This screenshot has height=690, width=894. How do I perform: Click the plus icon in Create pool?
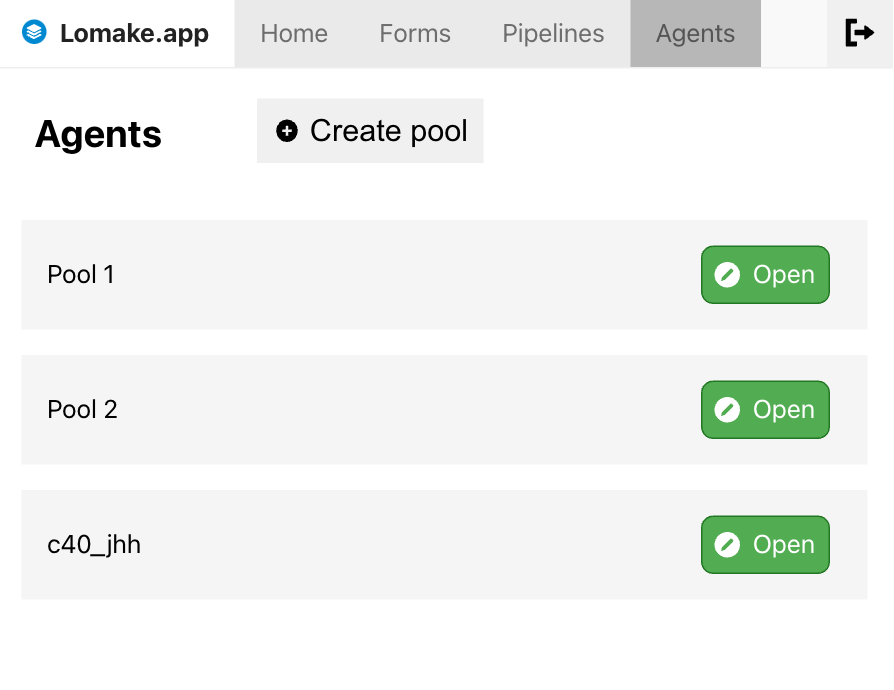[x=287, y=131]
